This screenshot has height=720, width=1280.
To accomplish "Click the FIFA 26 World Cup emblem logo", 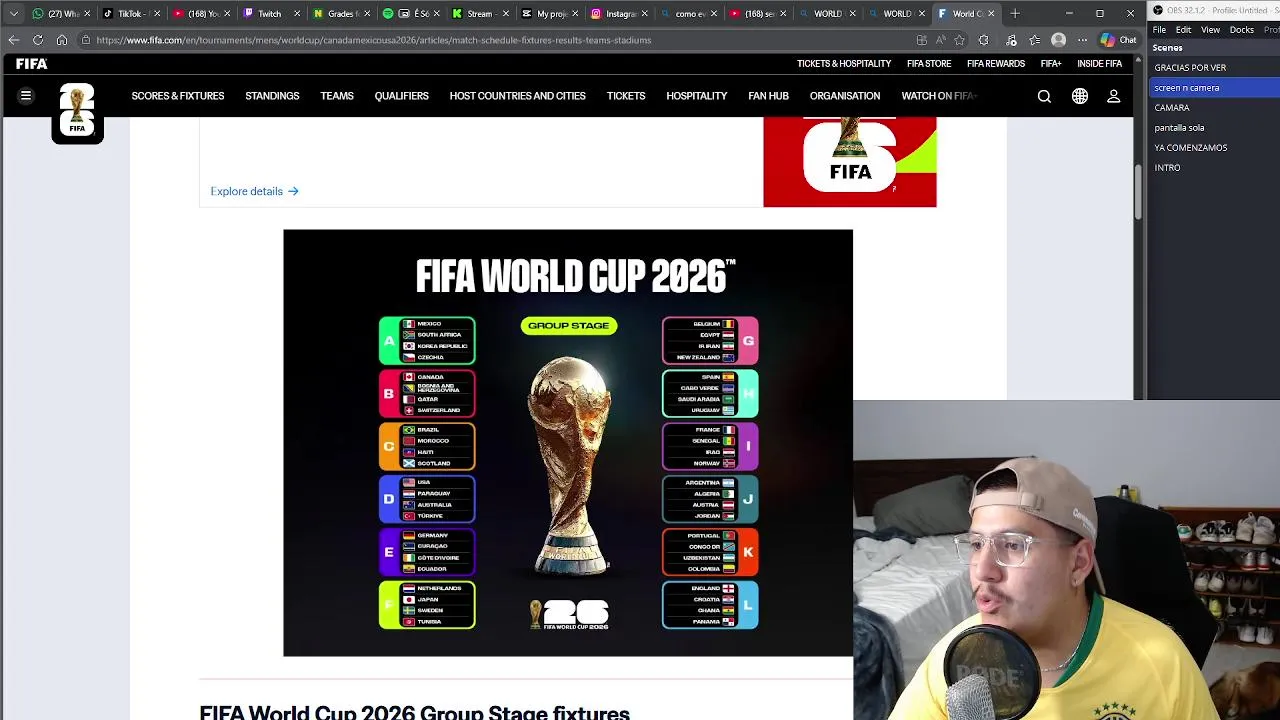I will tap(77, 111).
